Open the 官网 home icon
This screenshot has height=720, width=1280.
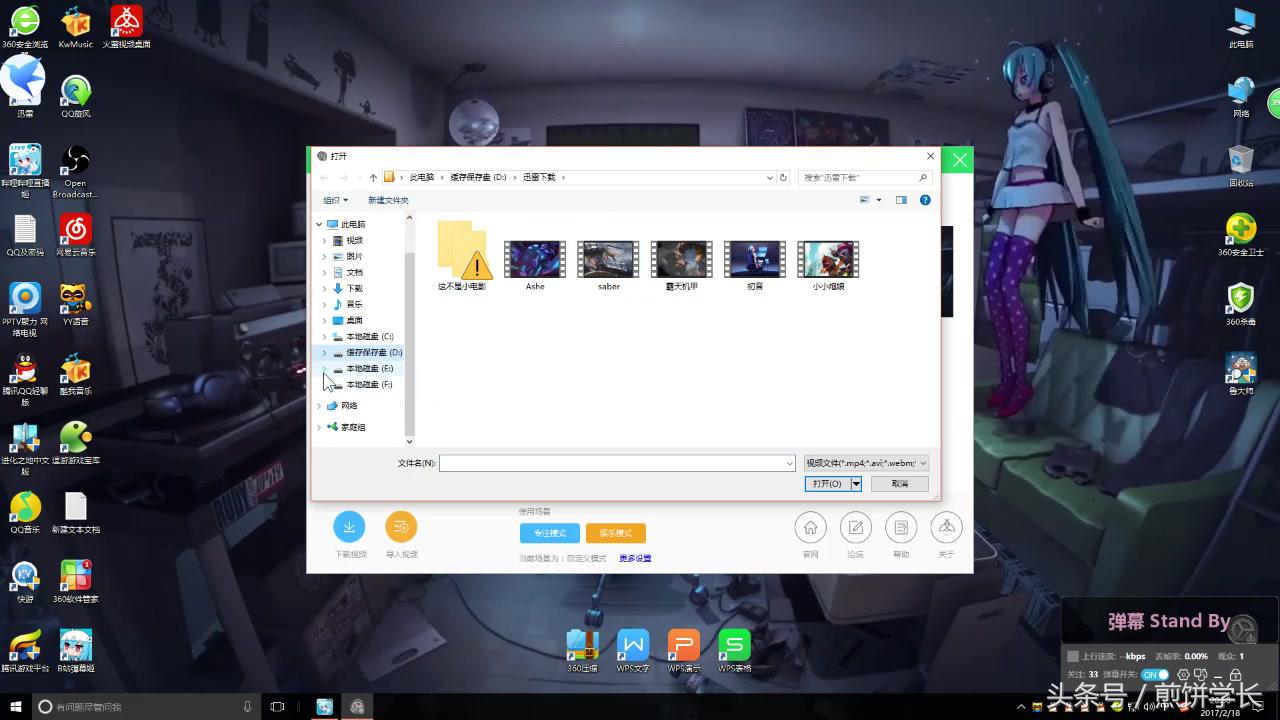(810, 527)
